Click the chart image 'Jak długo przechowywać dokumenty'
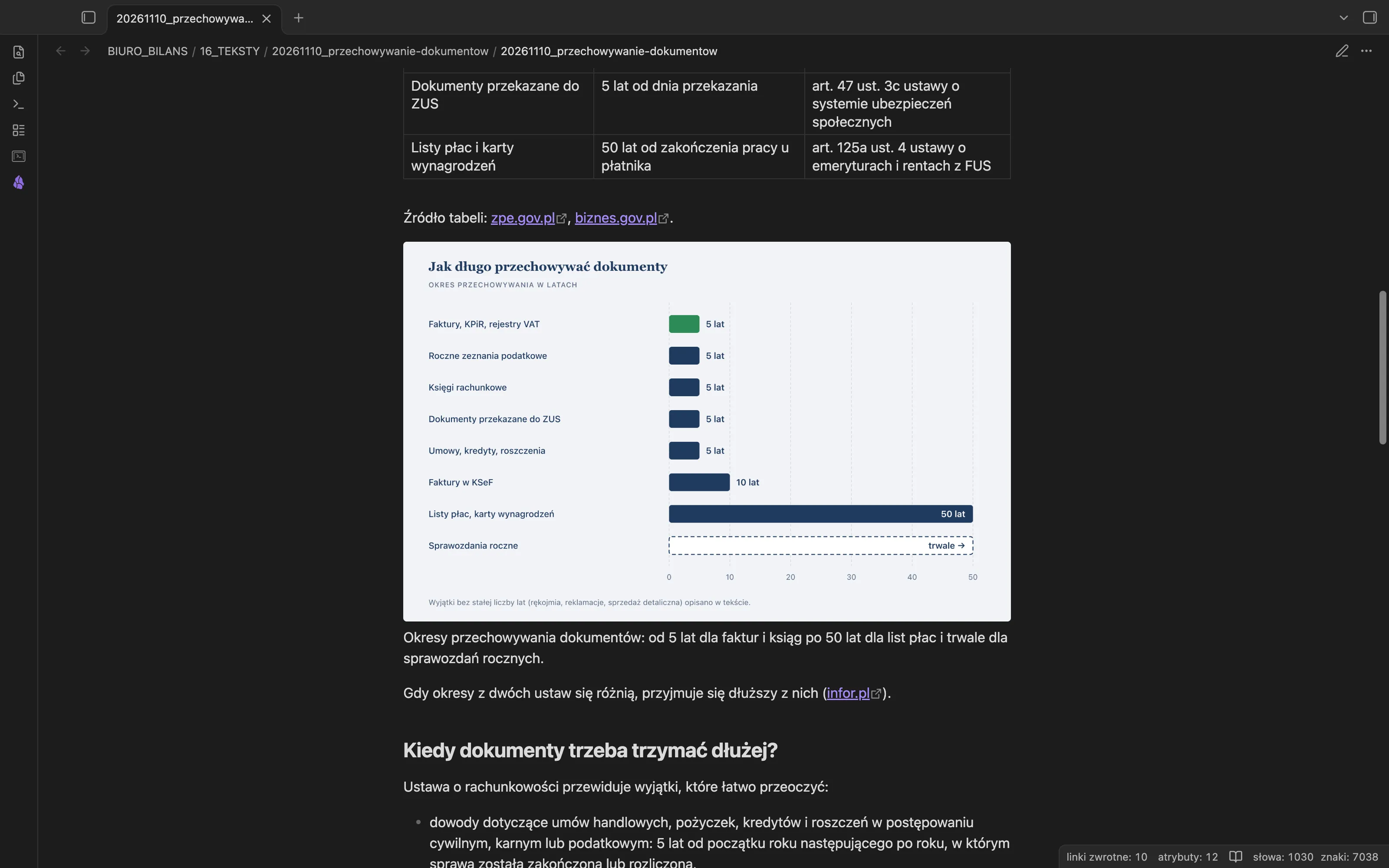The width and height of the screenshot is (1389, 868). coord(707,431)
